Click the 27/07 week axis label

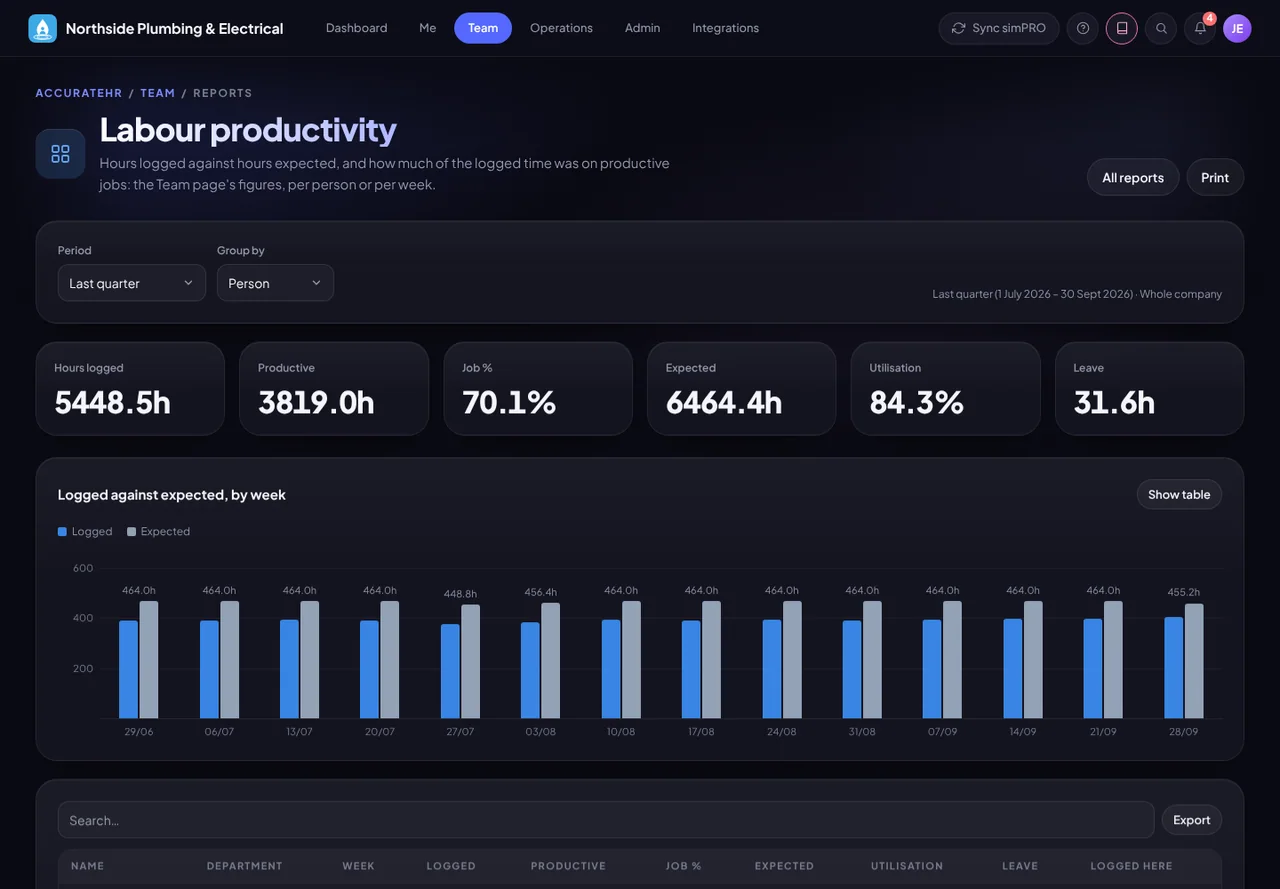[x=460, y=732]
